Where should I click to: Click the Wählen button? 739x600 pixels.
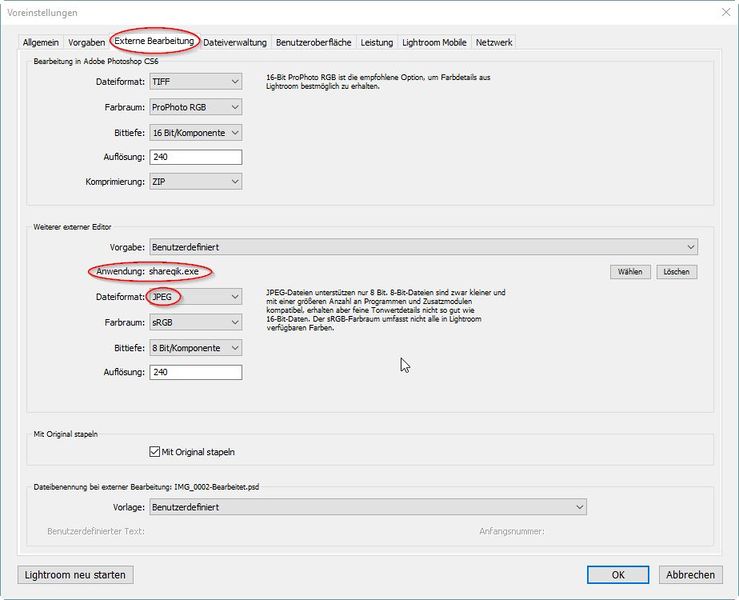tap(630, 272)
